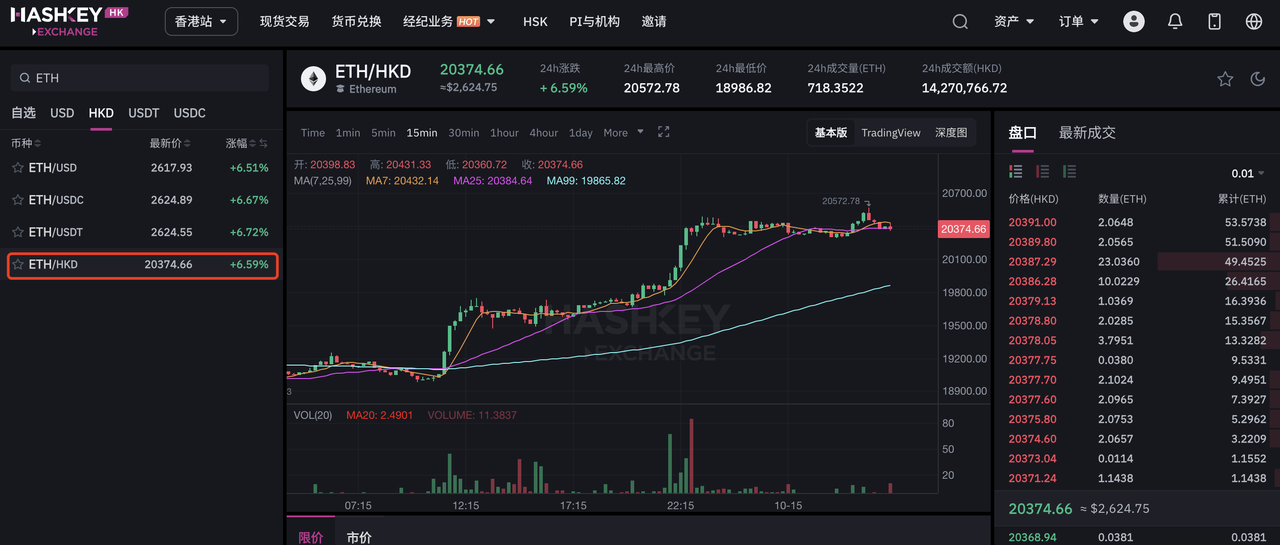Open the user profile avatar icon
1280x545 pixels.
point(1133,21)
